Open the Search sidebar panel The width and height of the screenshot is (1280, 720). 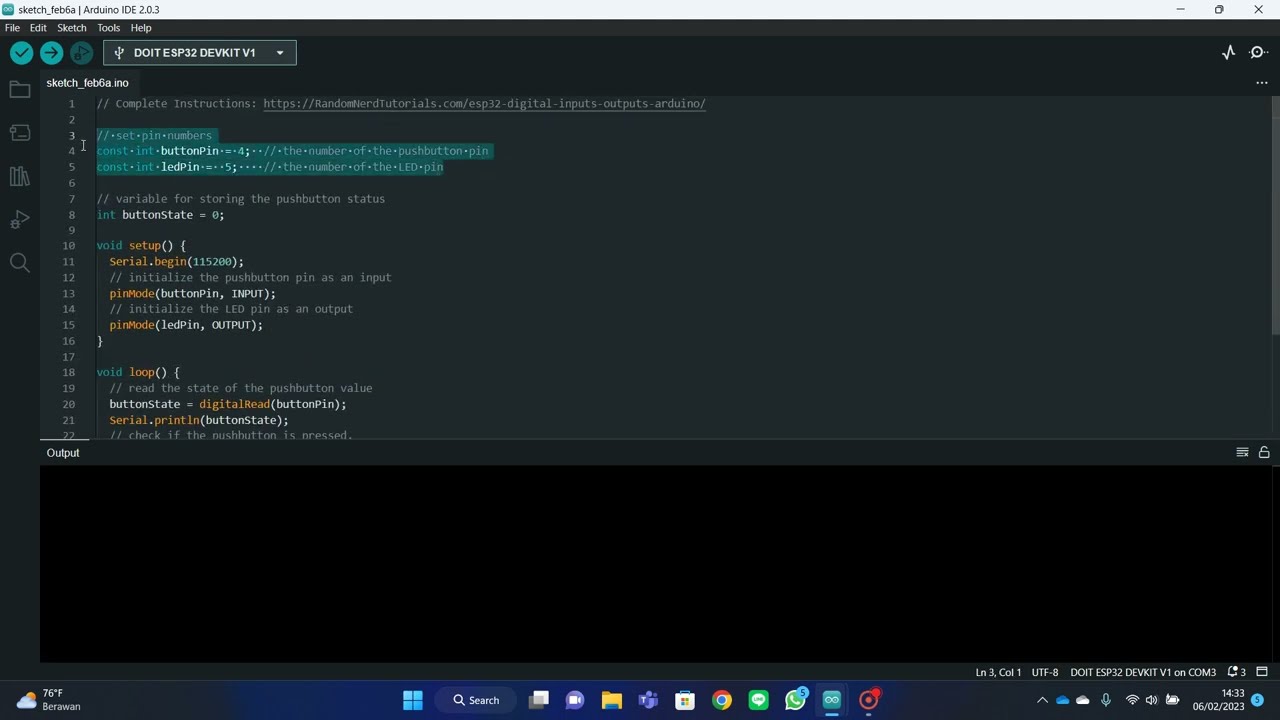click(x=19, y=263)
